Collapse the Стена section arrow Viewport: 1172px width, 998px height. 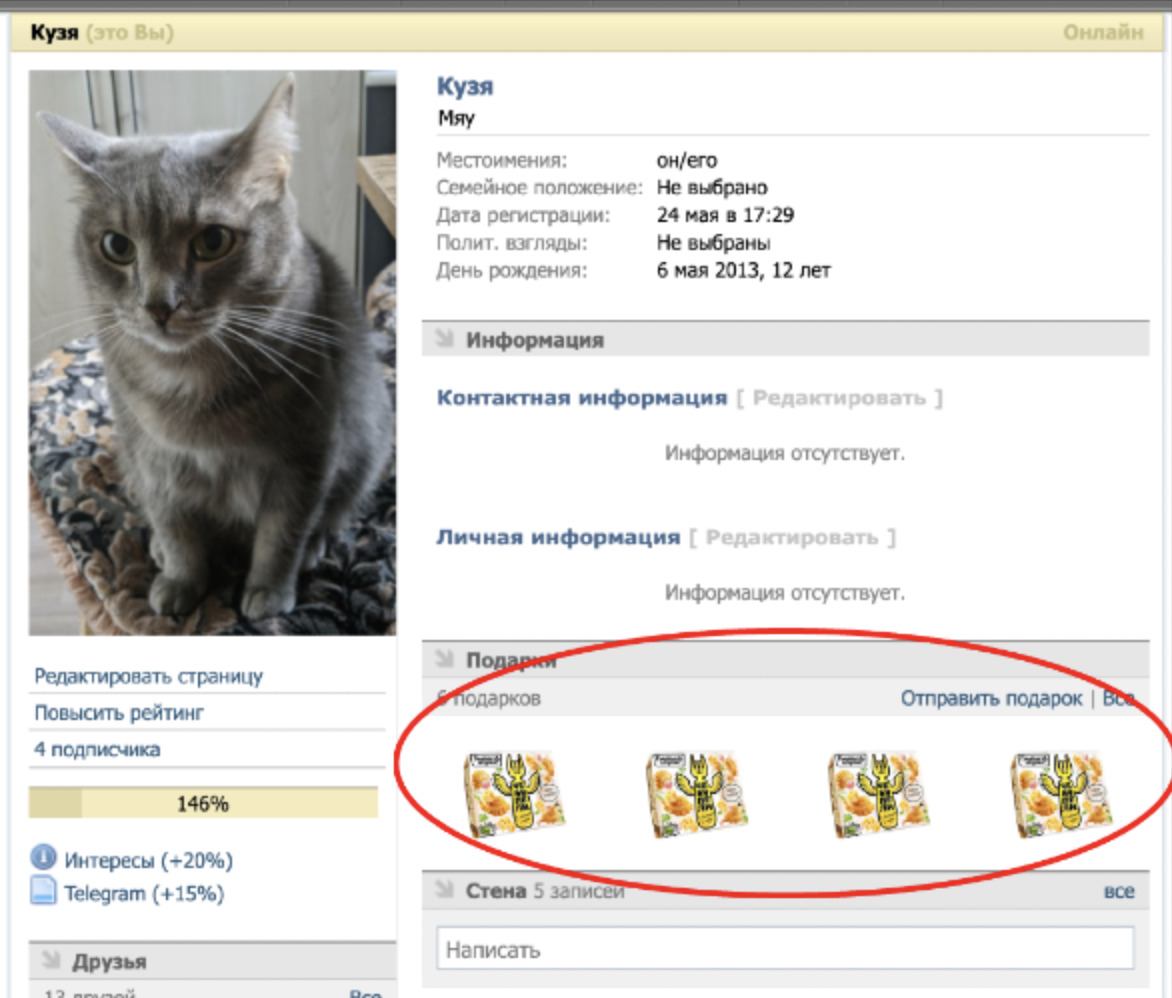(445, 889)
